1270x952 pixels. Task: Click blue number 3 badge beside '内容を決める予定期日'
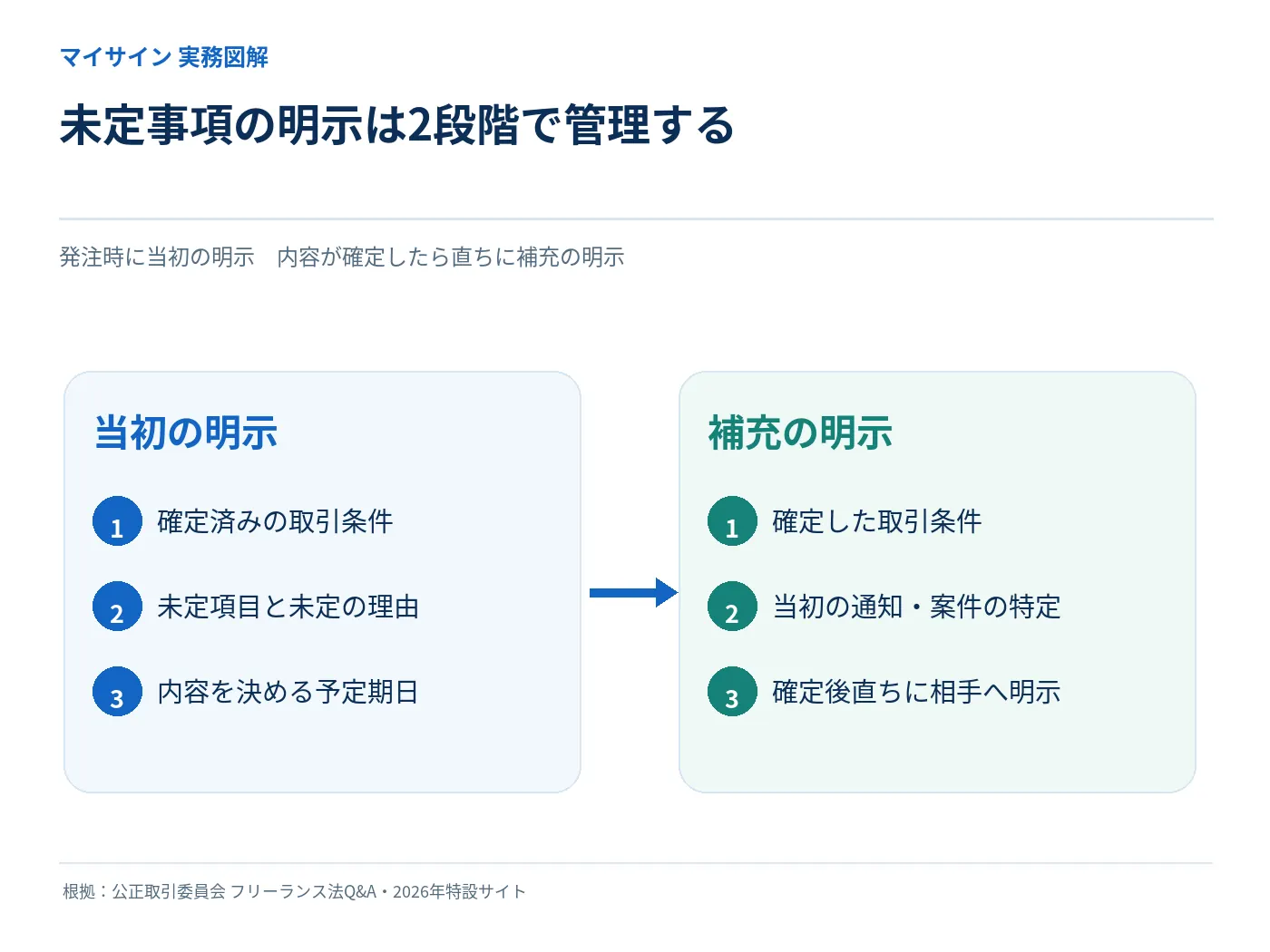coord(117,692)
